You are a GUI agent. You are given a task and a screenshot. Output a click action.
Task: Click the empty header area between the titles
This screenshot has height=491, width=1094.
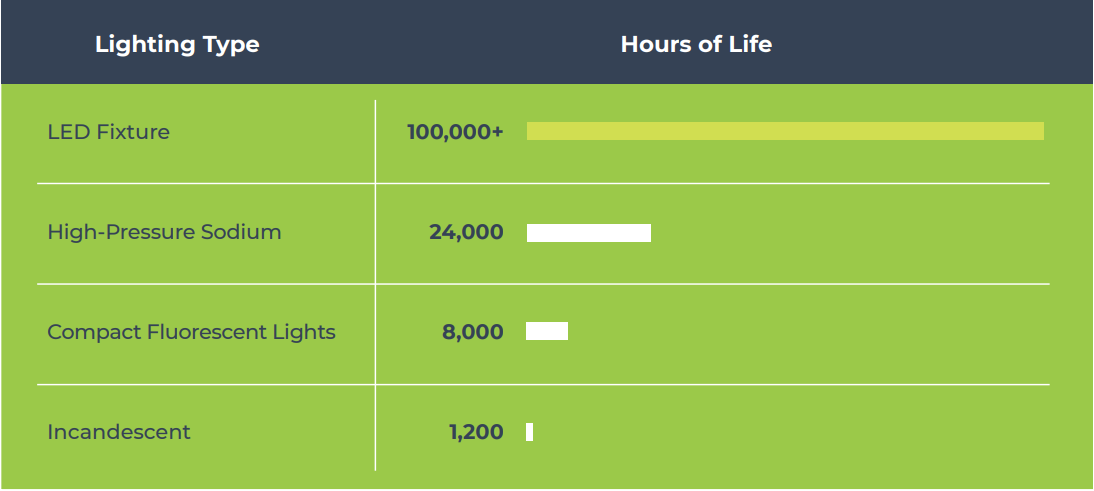[x=440, y=45]
